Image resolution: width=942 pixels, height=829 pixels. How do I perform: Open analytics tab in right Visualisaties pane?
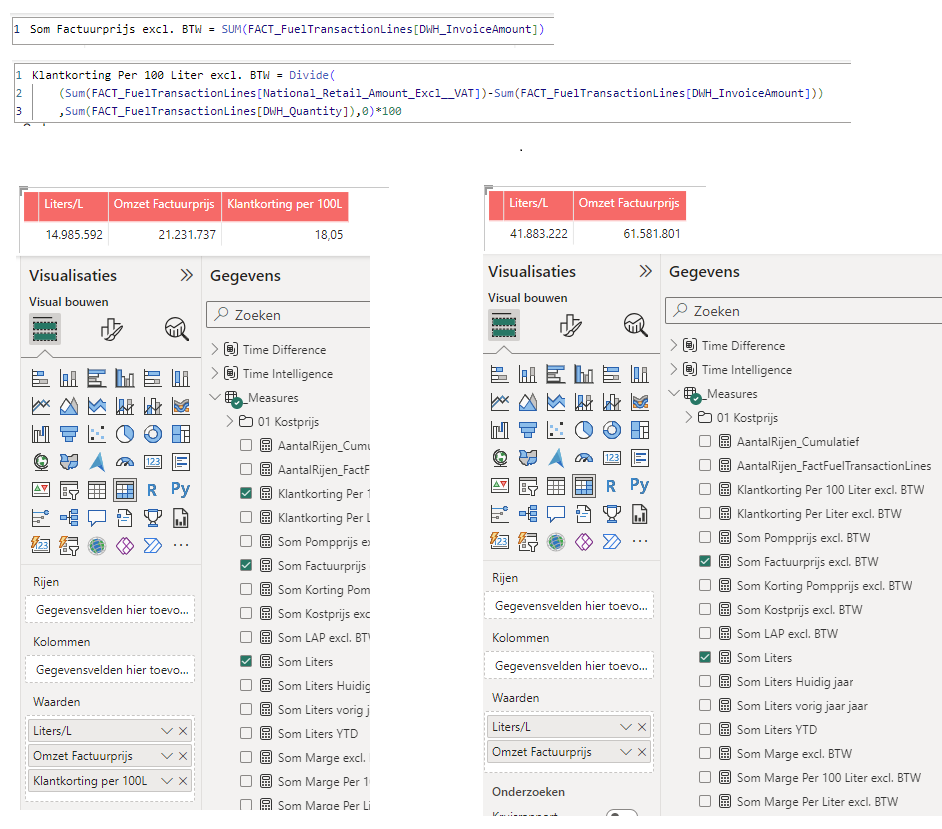point(636,325)
